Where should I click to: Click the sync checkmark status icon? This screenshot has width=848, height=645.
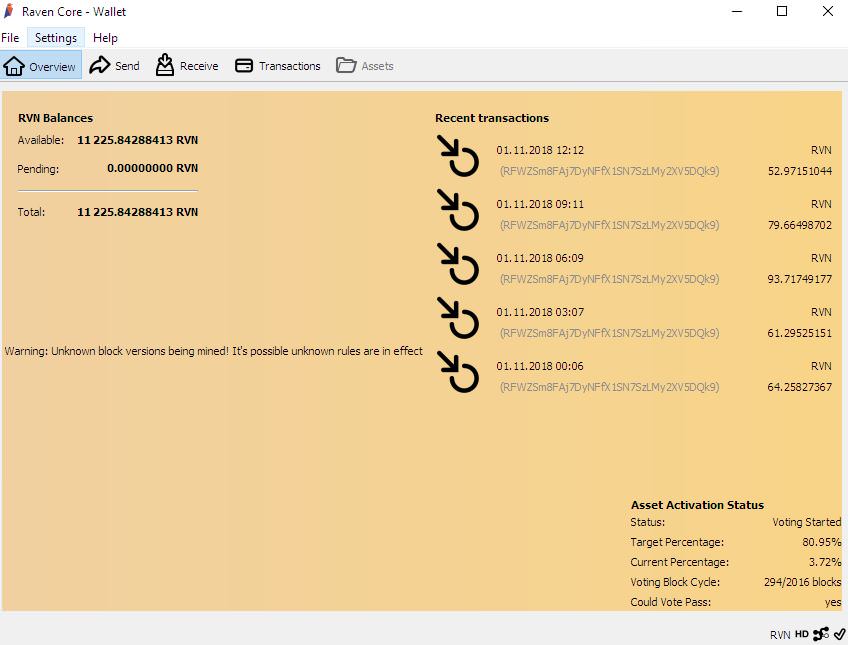839,634
